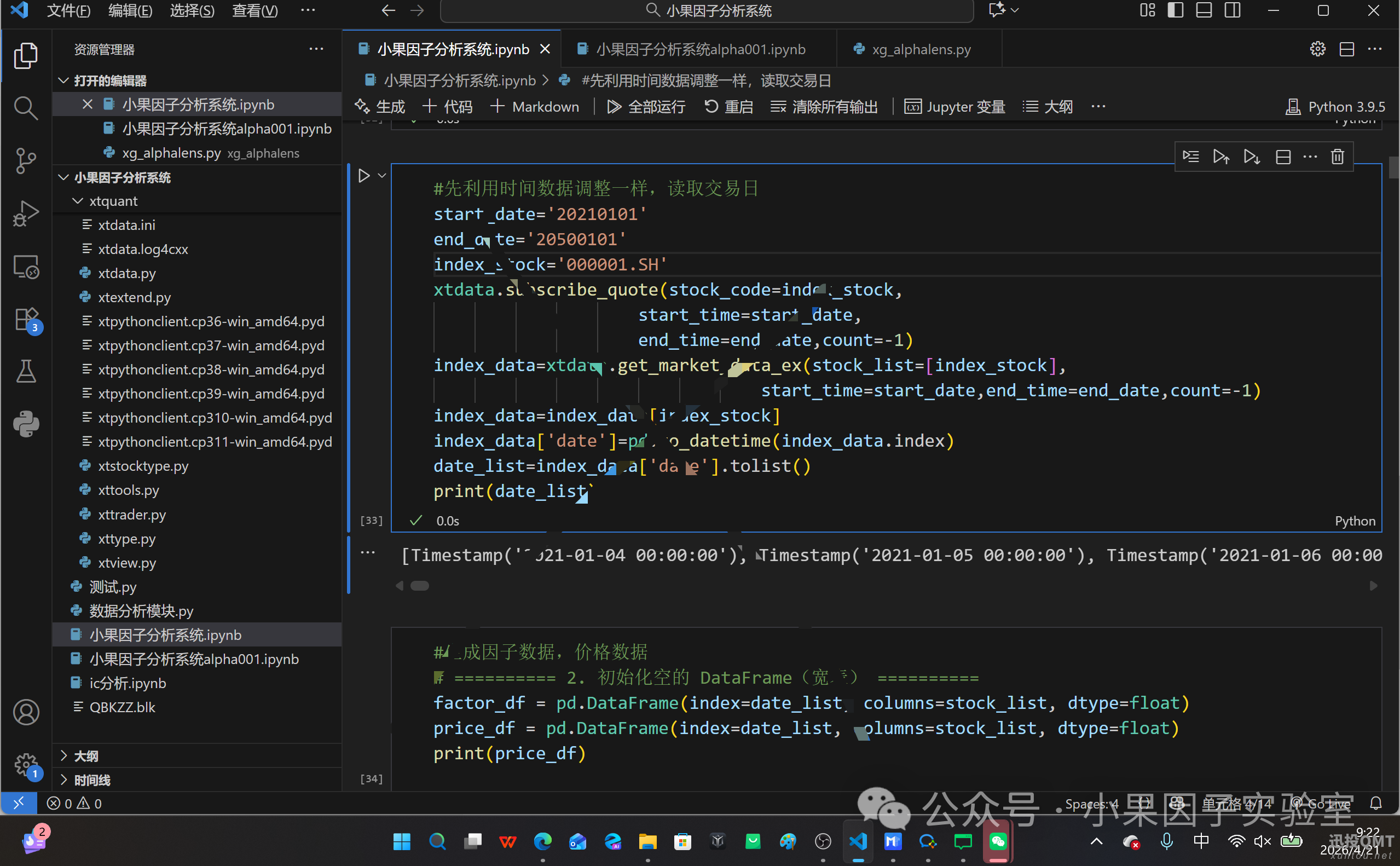Open the Testing flask view
The width and height of the screenshot is (1400, 866).
tap(26, 371)
